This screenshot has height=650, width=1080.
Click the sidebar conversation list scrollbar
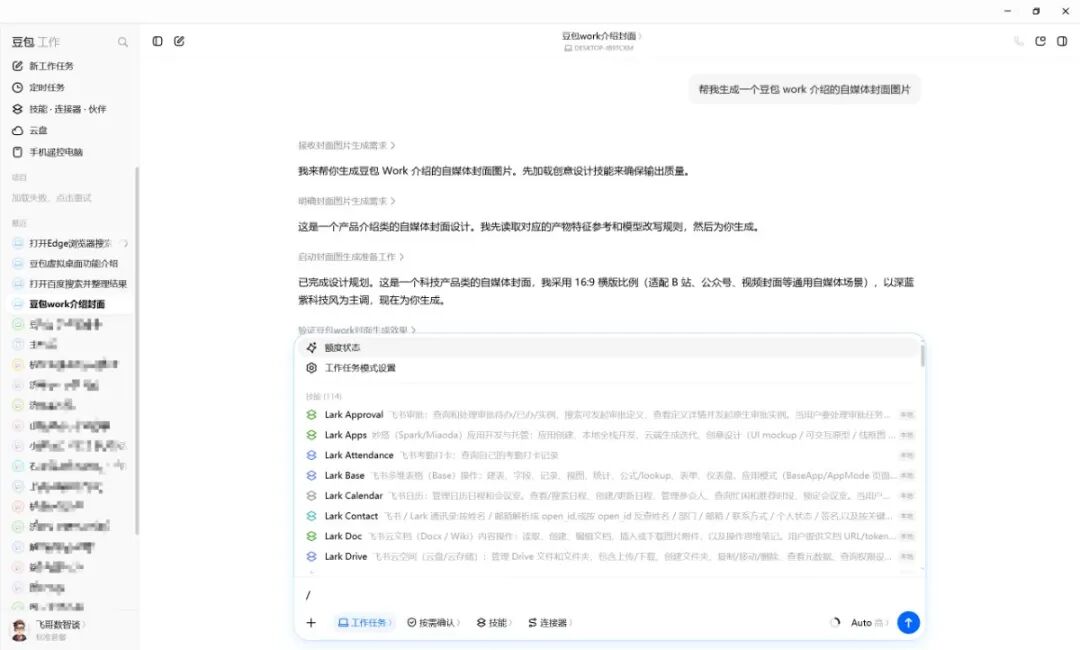(136, 351)
